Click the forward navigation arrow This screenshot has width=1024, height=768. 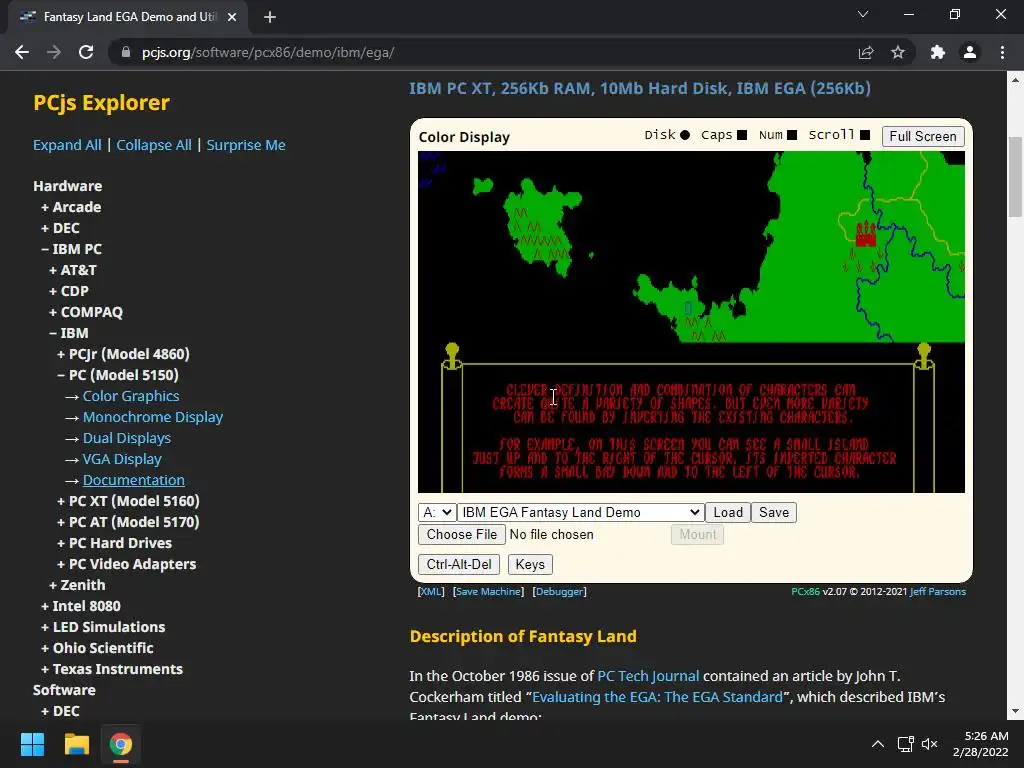click(x=54, y=52)
